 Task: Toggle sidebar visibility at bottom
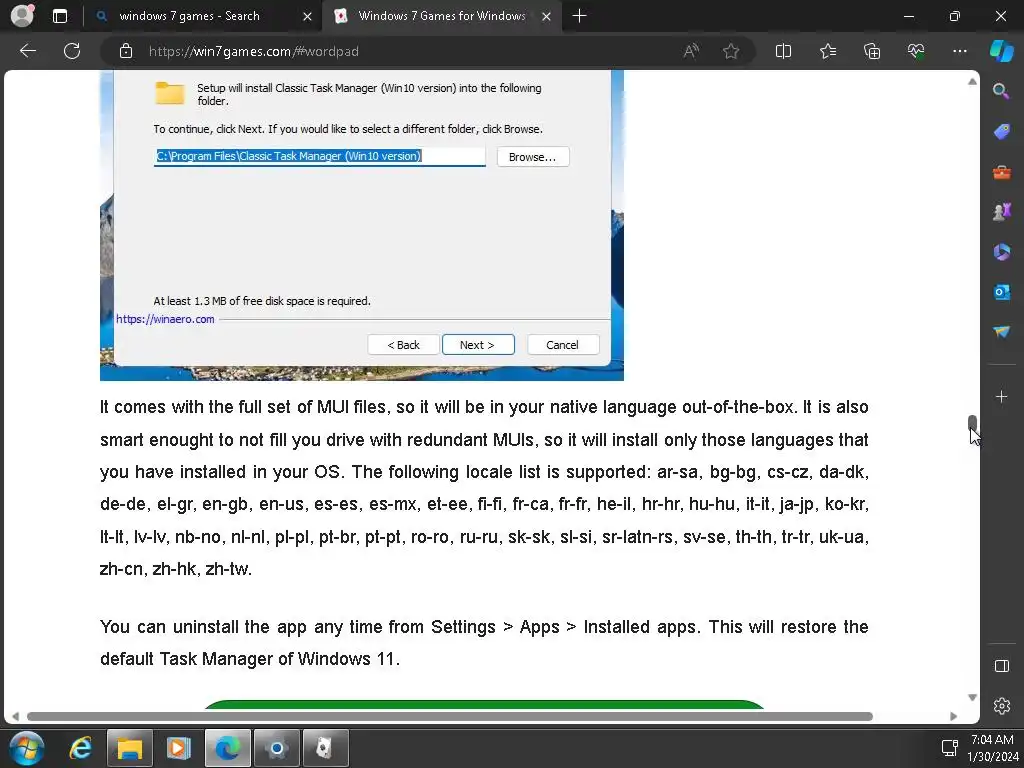pos(1001,665)
